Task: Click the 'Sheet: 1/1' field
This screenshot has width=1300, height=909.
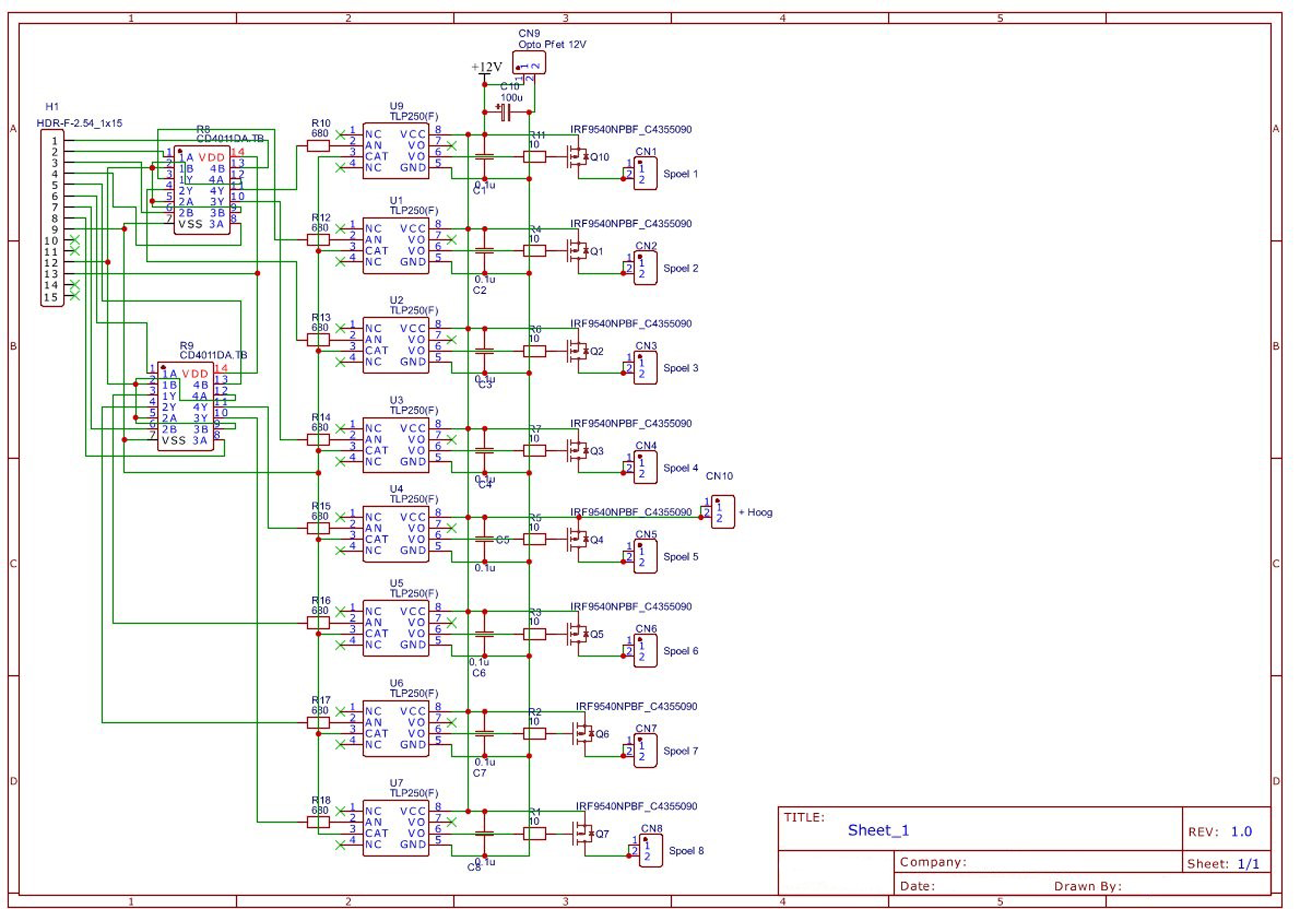Action: pyautogui.click(x=1222, y=863)
